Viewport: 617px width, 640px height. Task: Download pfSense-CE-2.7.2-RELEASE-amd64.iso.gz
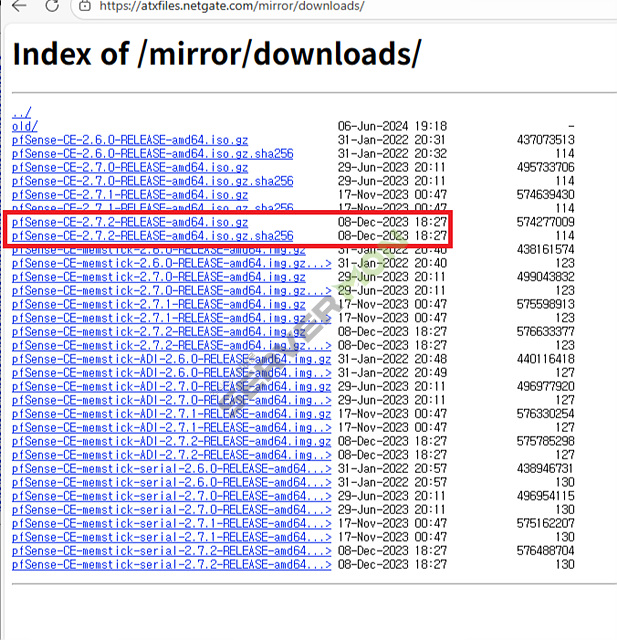tap(130, 222)
